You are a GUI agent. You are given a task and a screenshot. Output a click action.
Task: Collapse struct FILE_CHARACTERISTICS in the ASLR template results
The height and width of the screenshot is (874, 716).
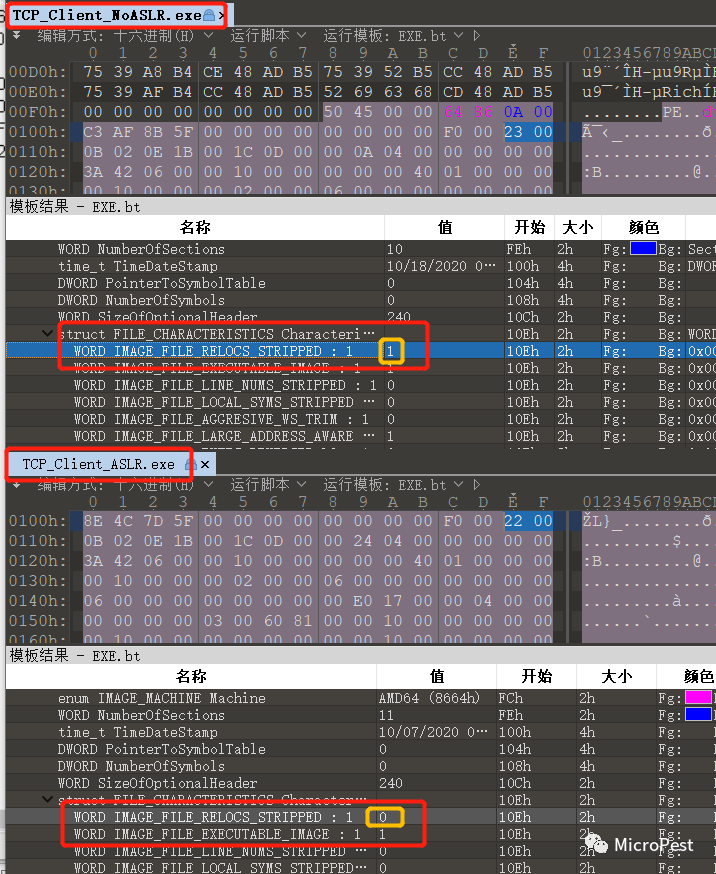pos(48,799)
